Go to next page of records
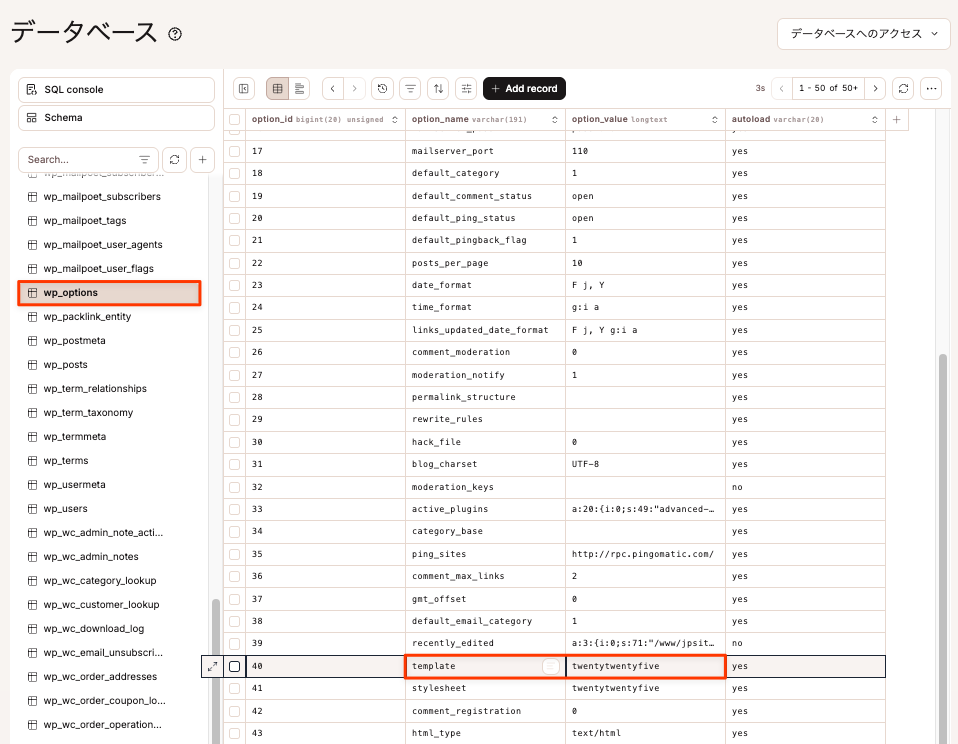Image resolution: width=958 pixels, height=744 pixels. pos(876,89)
